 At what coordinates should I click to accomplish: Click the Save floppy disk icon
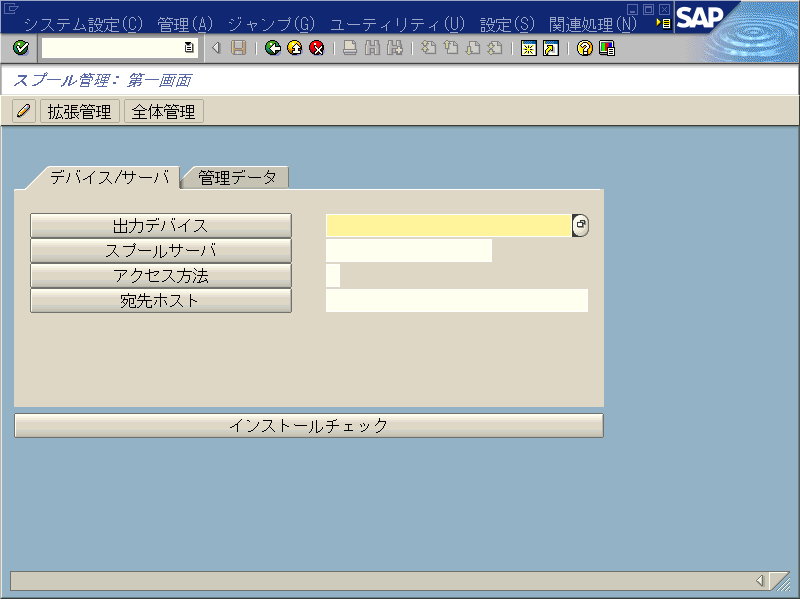point(238,48)
